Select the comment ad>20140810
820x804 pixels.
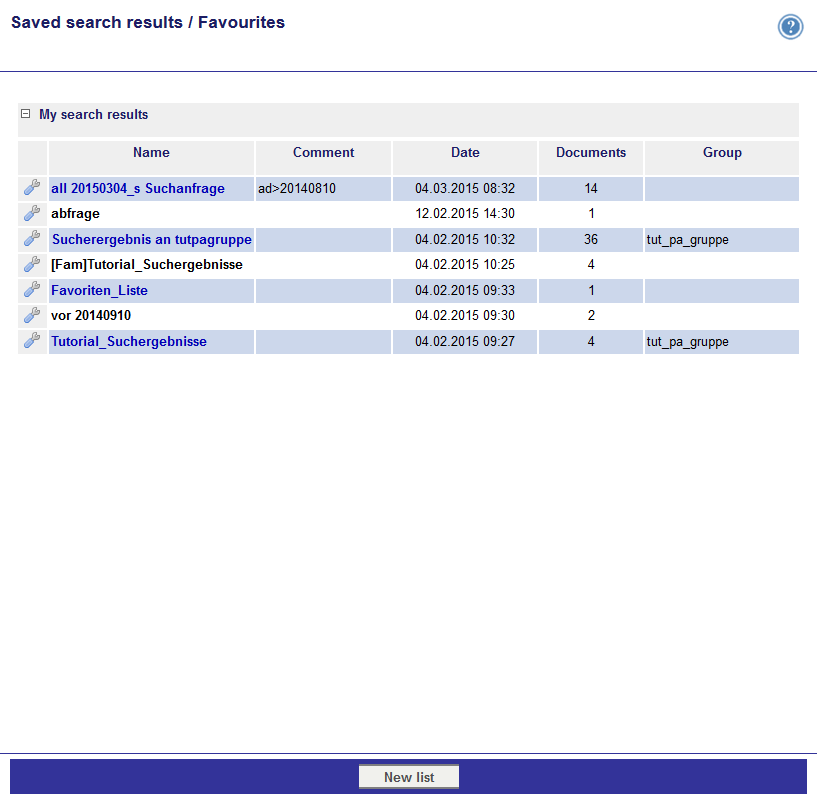[x=297, y=188]
